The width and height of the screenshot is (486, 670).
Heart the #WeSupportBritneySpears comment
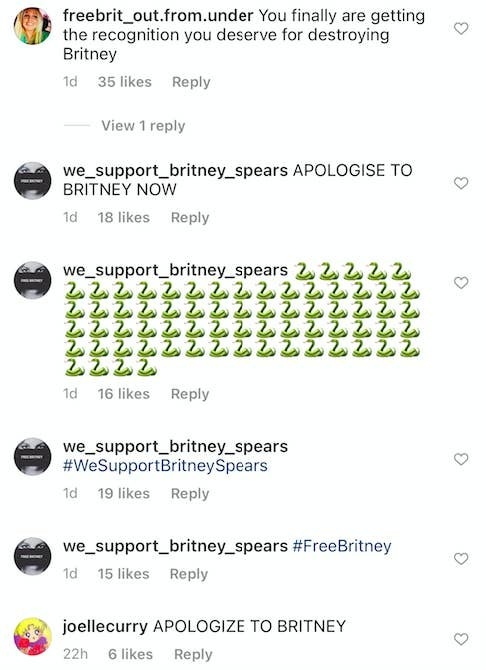[x=461, y=459]
